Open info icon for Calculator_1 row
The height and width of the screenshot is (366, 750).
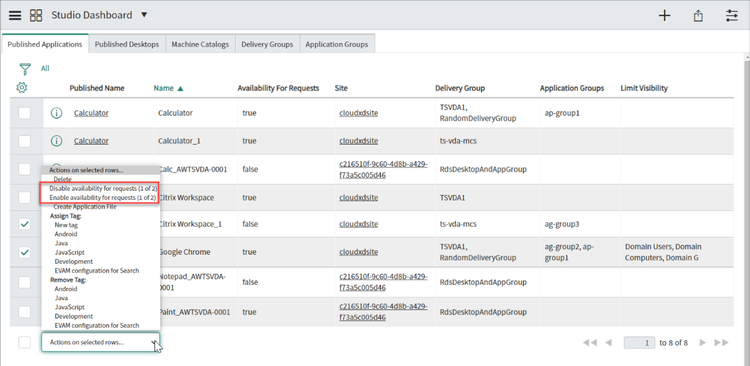(56, 141)
